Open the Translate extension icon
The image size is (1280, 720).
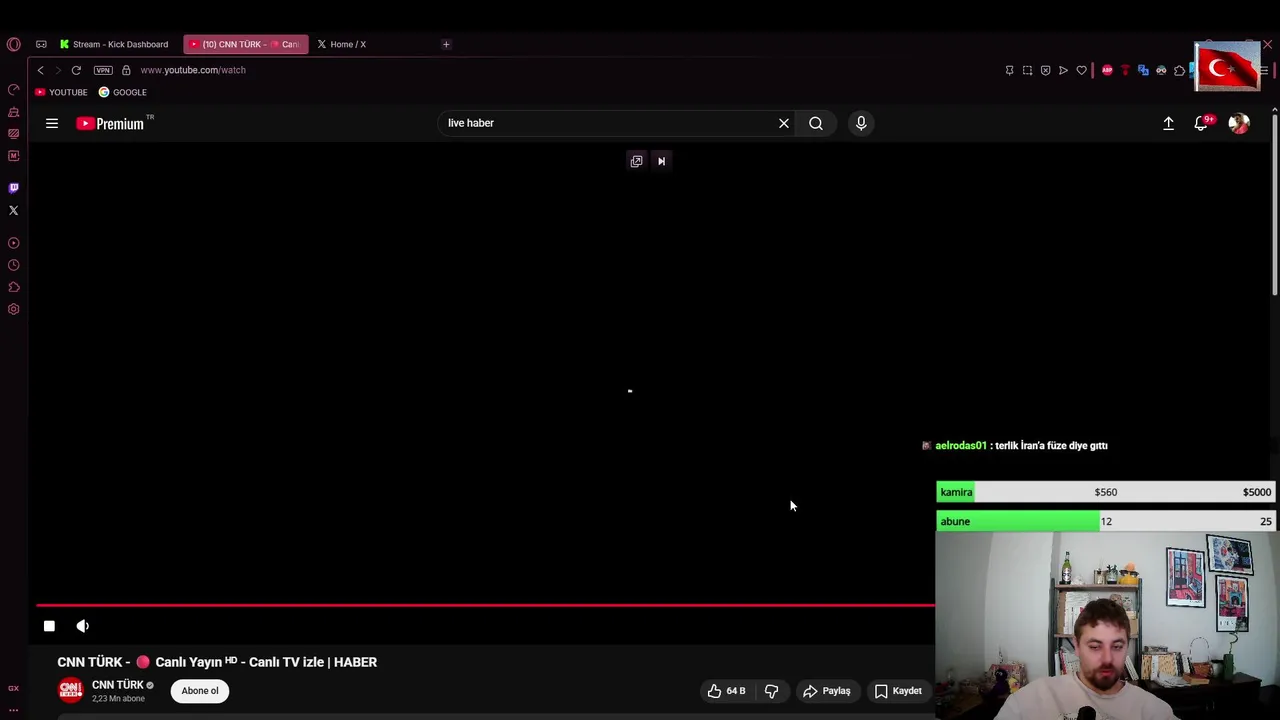[1143, 70]
